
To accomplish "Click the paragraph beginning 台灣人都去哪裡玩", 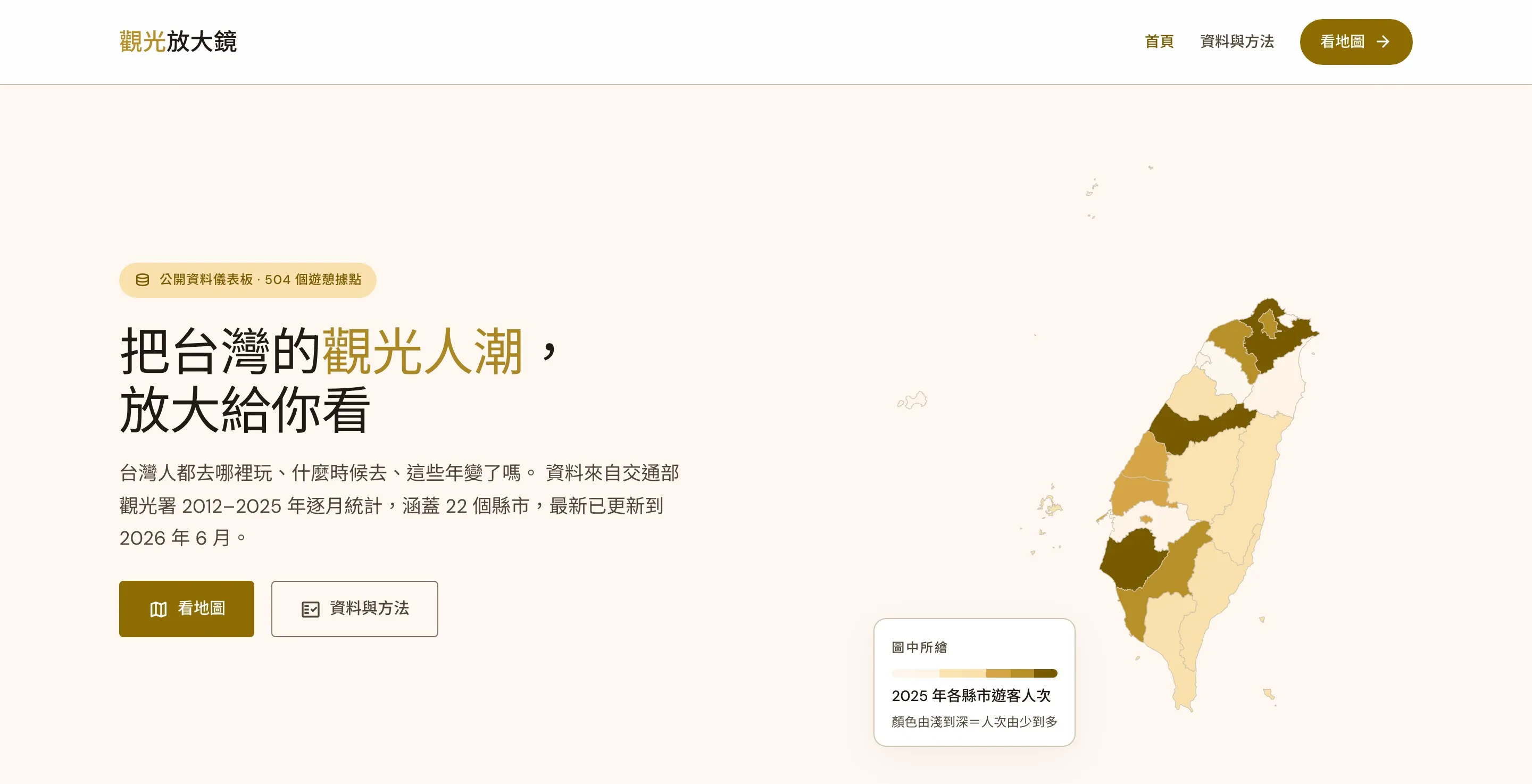I will coord(399,505).
